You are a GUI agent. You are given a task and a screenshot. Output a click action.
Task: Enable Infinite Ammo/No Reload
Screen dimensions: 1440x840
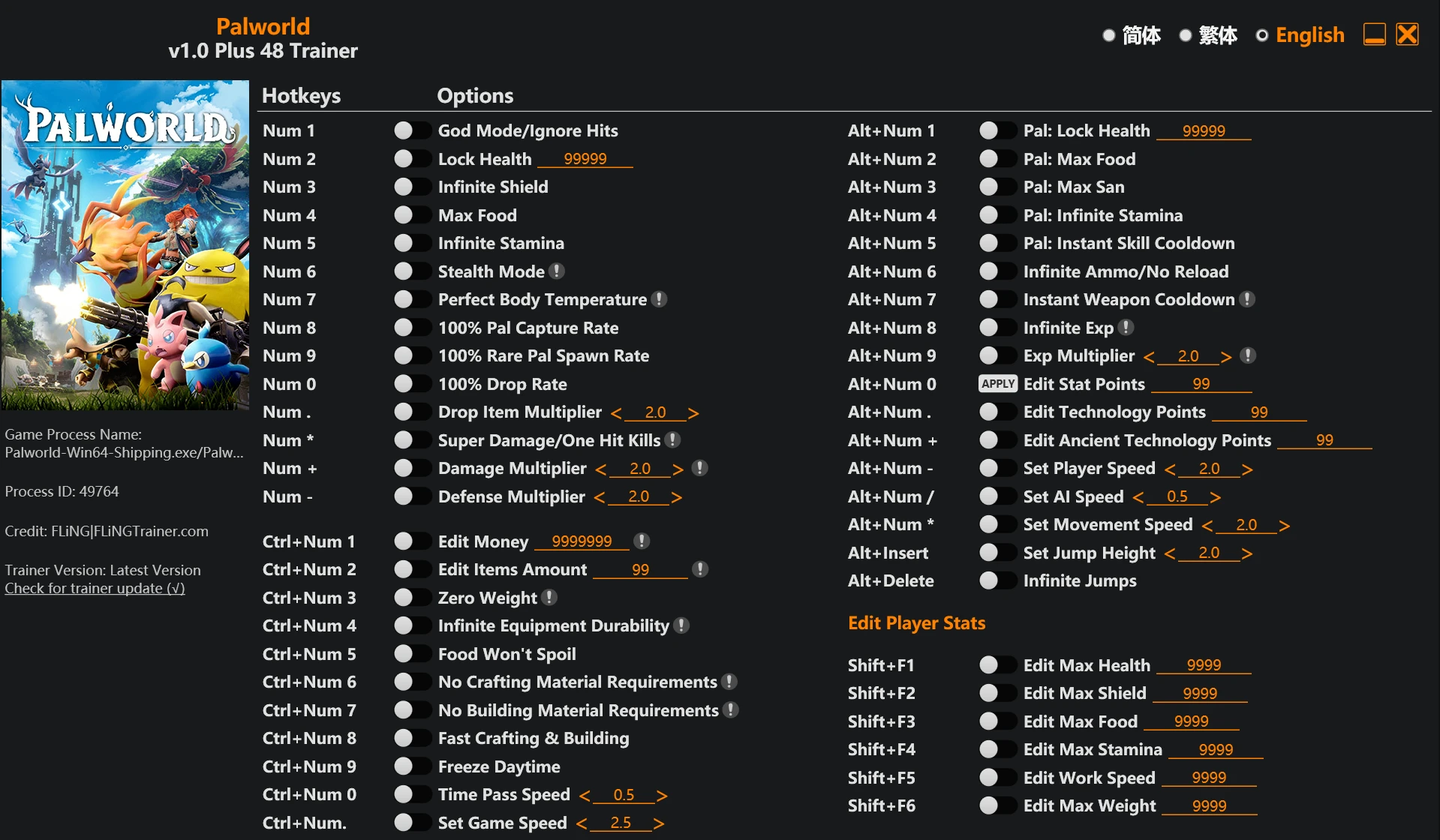(997, 271)
